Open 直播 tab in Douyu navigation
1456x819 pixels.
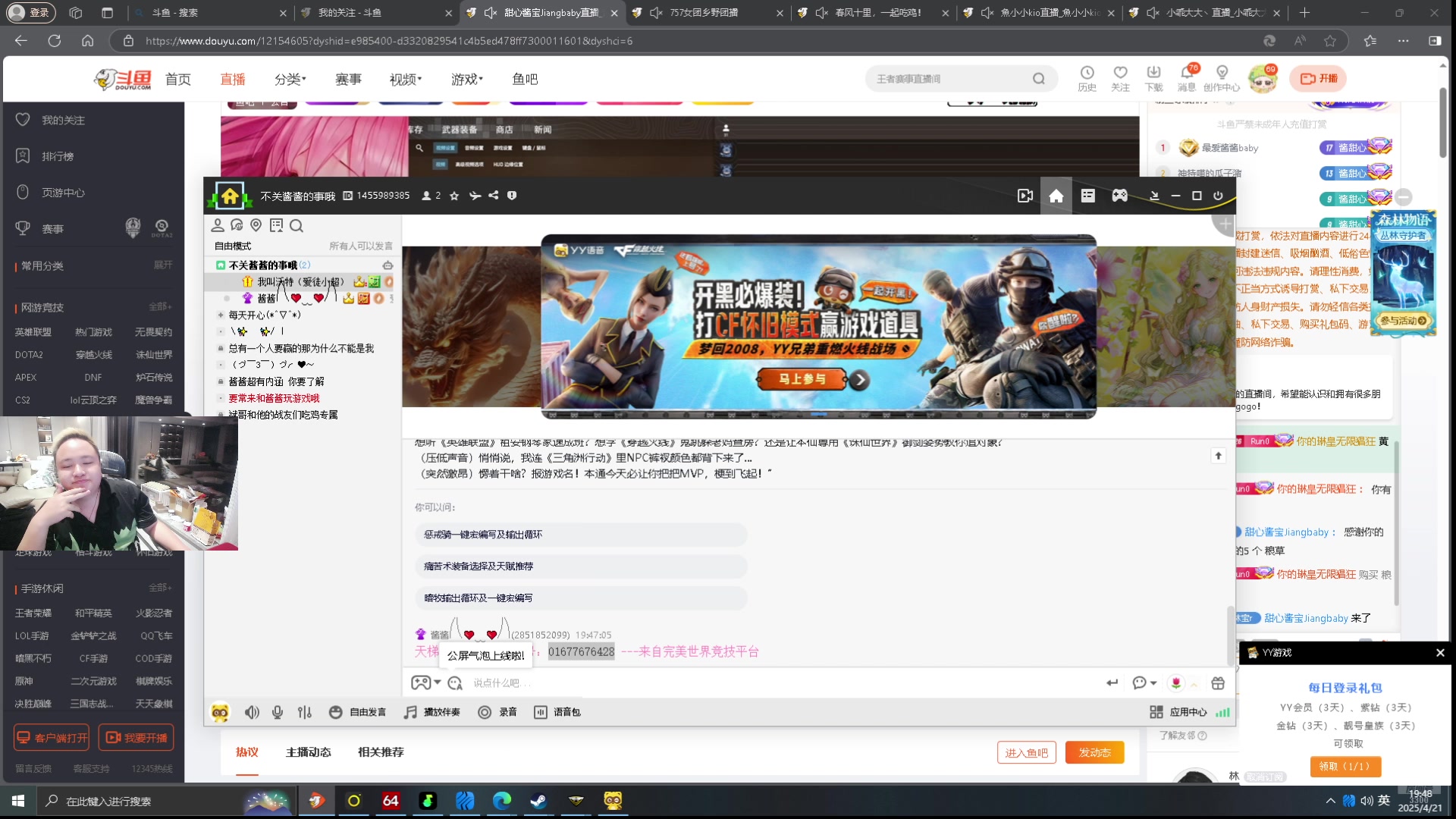(233, 80)
